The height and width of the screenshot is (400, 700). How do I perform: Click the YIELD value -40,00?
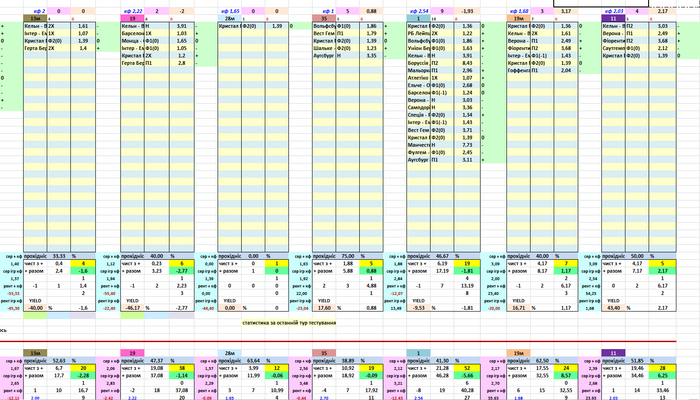[35, 308]
